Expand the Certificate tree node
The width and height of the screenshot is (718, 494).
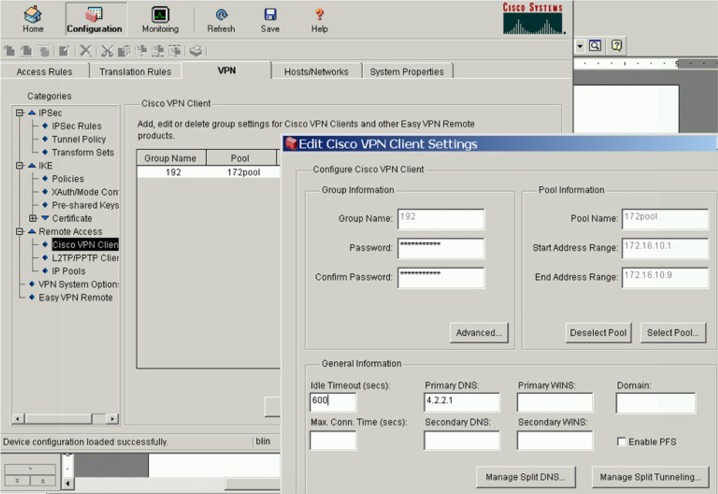(x=33, y=218)
